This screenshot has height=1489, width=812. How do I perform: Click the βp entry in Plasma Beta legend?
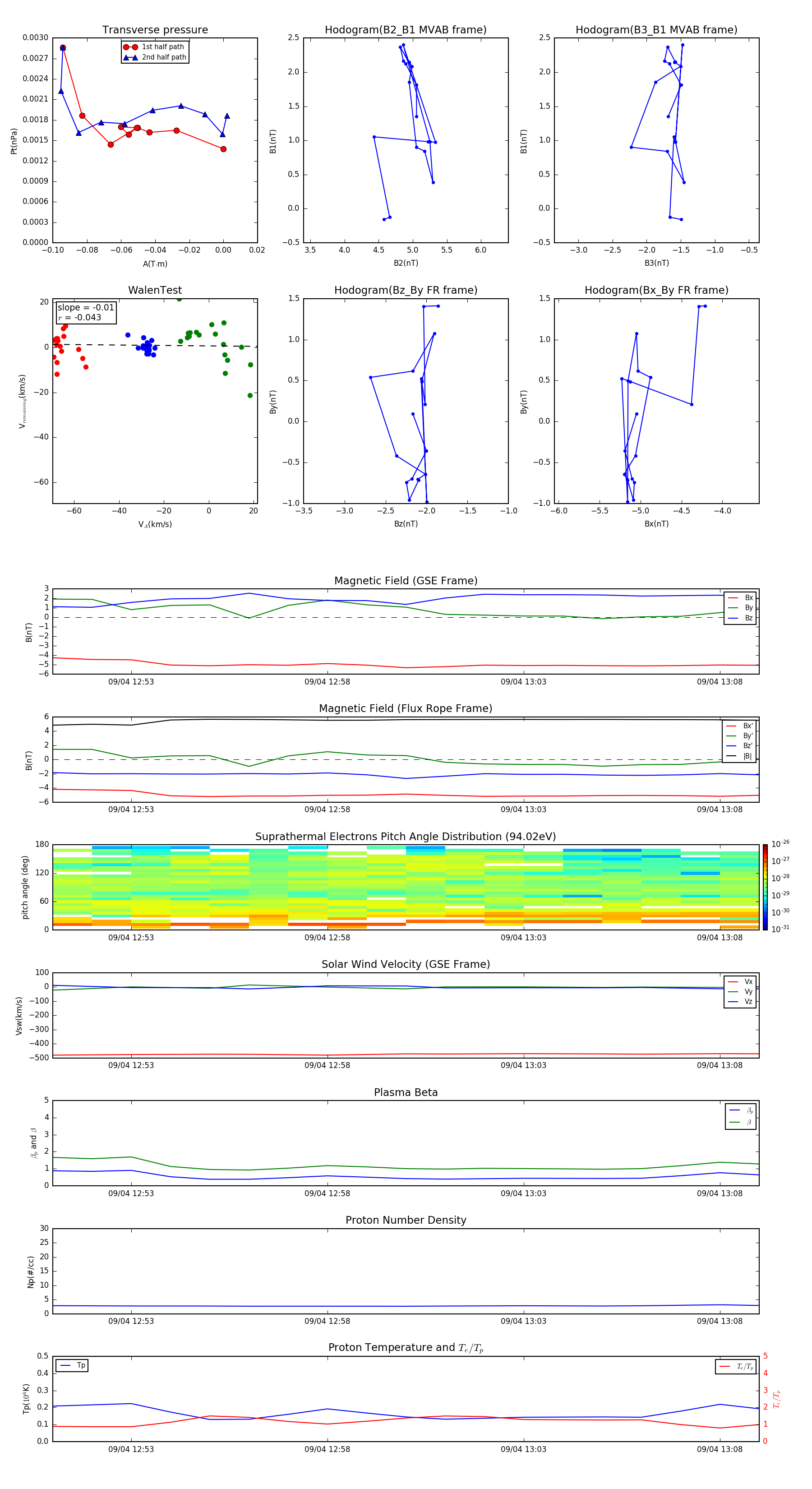[741, 1110]
